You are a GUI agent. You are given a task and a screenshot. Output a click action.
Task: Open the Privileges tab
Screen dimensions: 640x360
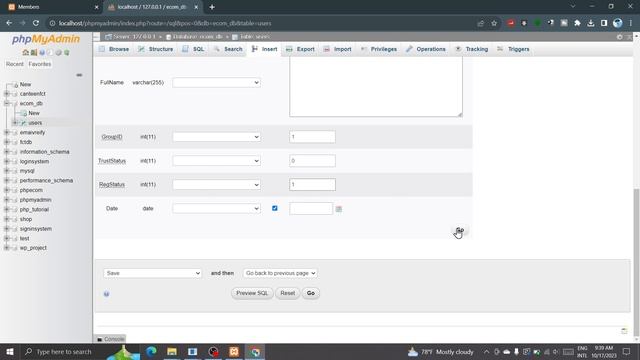379,49
